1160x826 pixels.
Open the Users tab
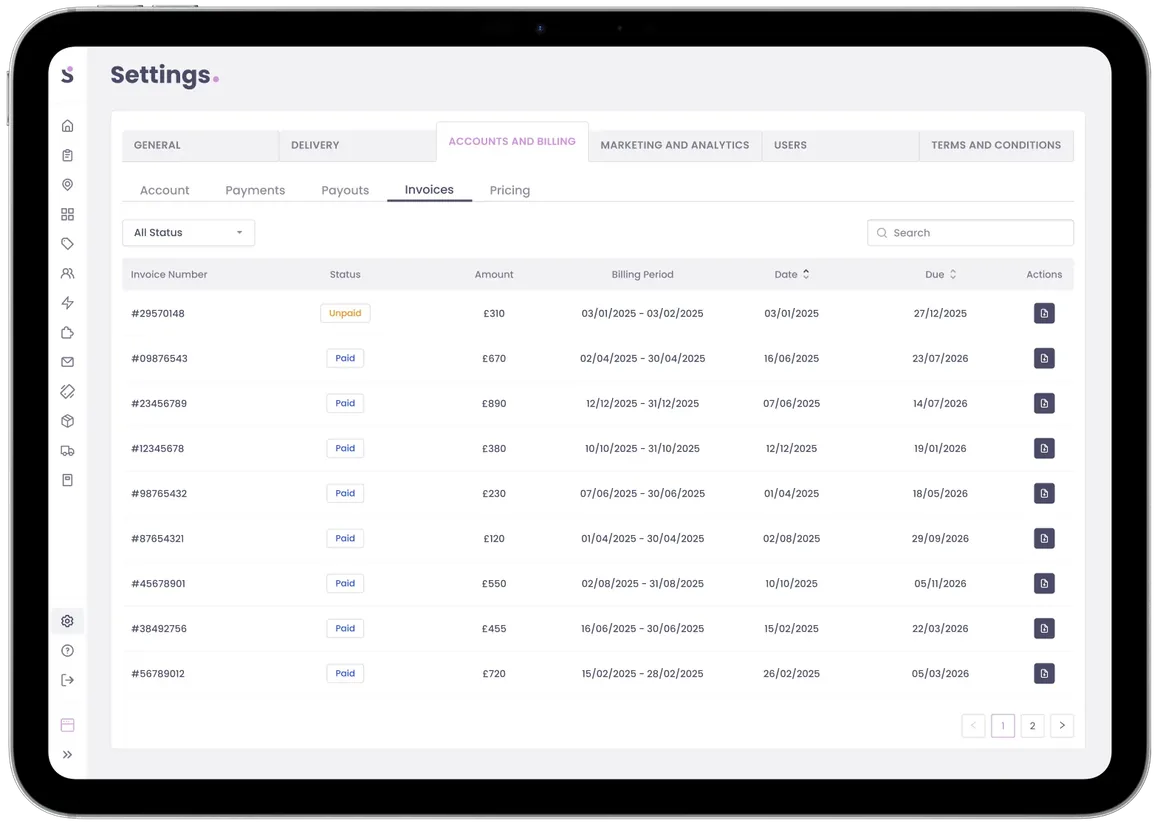840,146
